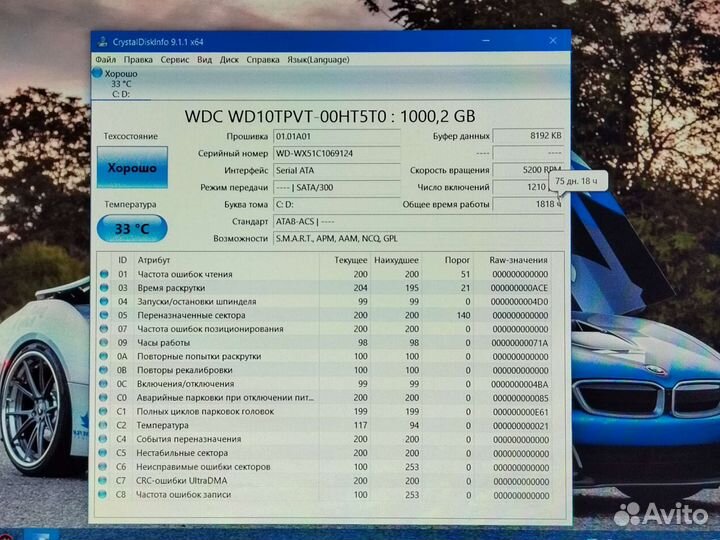Viewport: 720px width, 540px height.
Task: Click the Хорошо health status button
Action: [x=132, y=168]
